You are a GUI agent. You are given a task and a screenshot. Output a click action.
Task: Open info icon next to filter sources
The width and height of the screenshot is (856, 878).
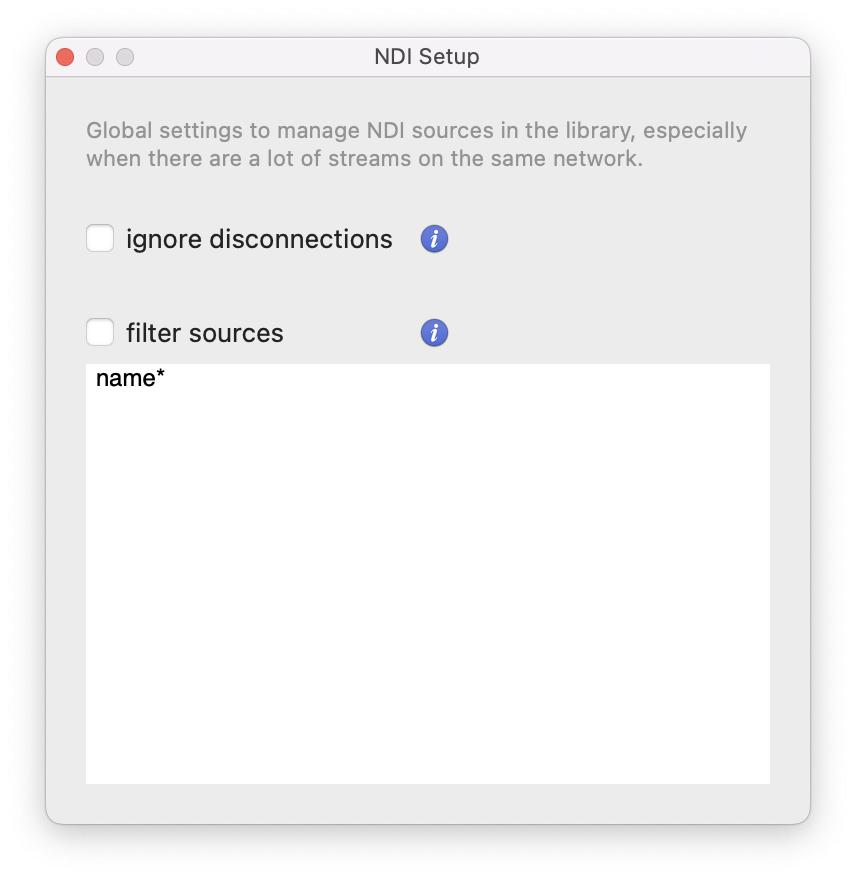click(x=434, y=333)
